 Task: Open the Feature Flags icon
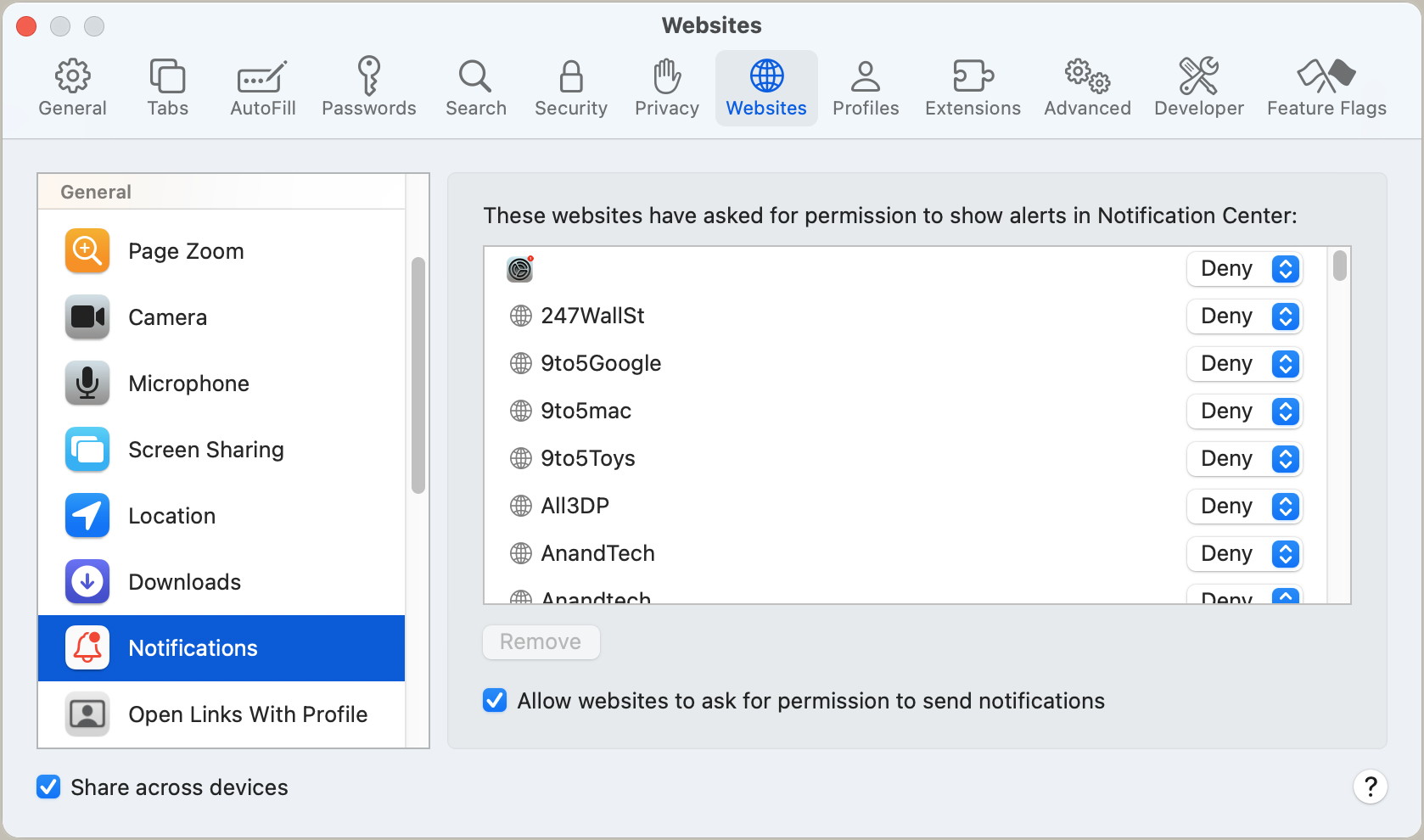pos(1326,76)
